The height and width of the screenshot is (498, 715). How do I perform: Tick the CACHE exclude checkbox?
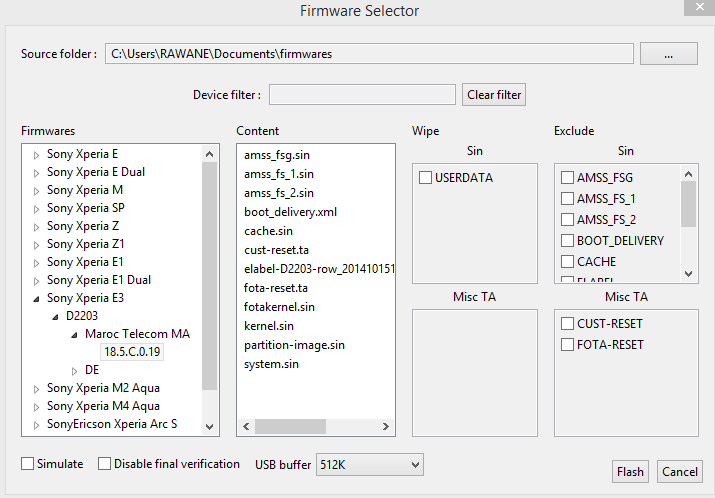click(x=567, y=261)
